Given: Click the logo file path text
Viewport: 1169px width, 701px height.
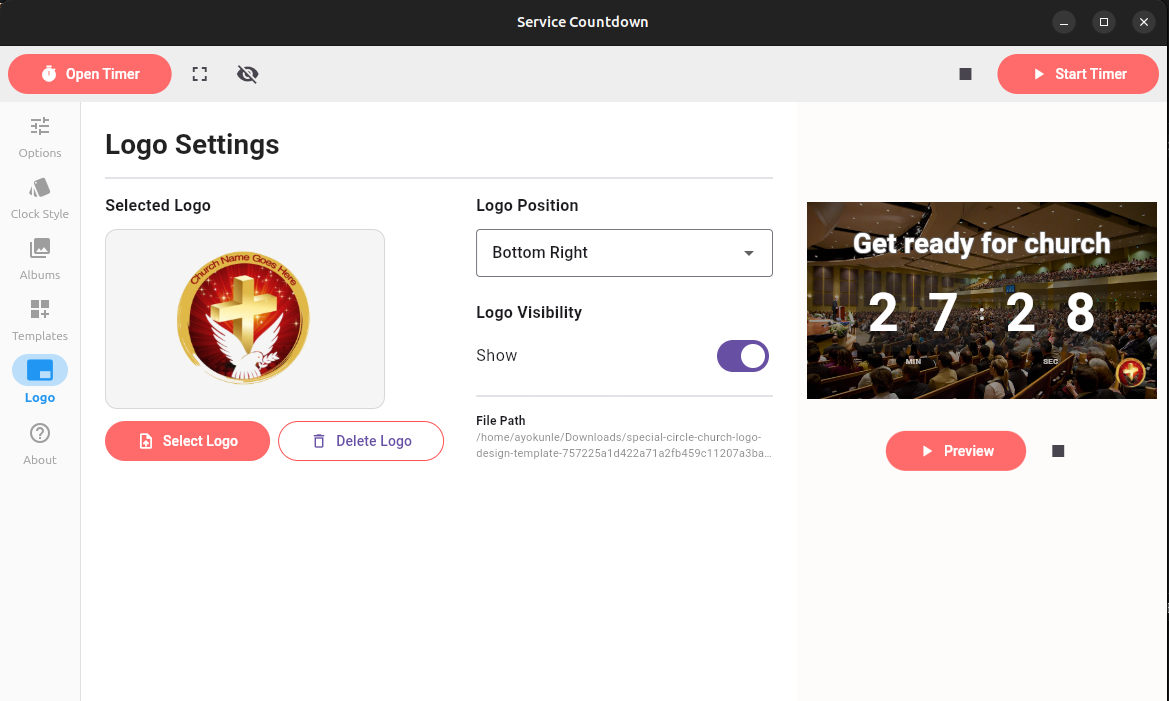Looking at the screenshot, I should click(x=624, y=445).
